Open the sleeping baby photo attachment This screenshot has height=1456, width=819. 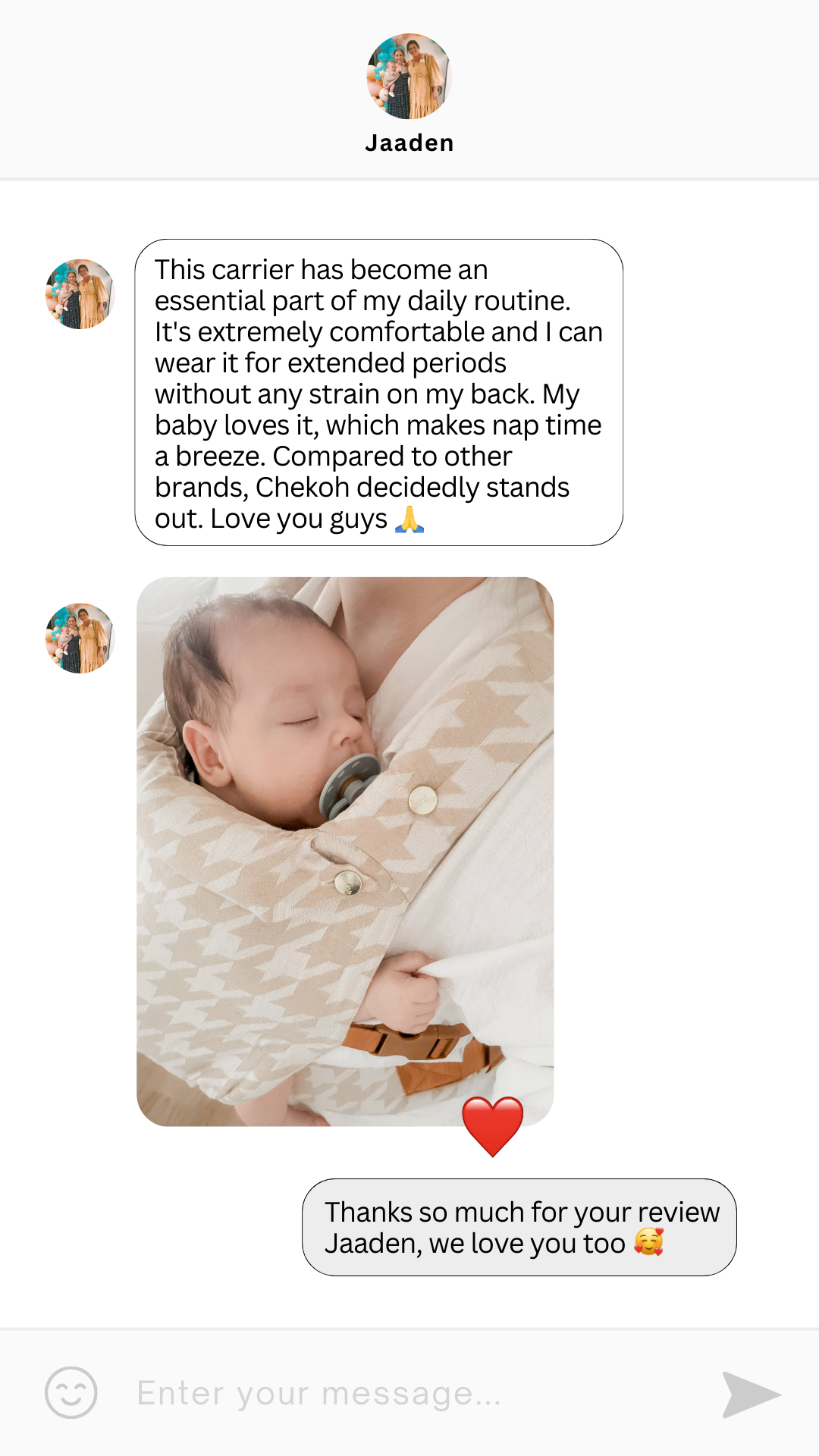345,852
